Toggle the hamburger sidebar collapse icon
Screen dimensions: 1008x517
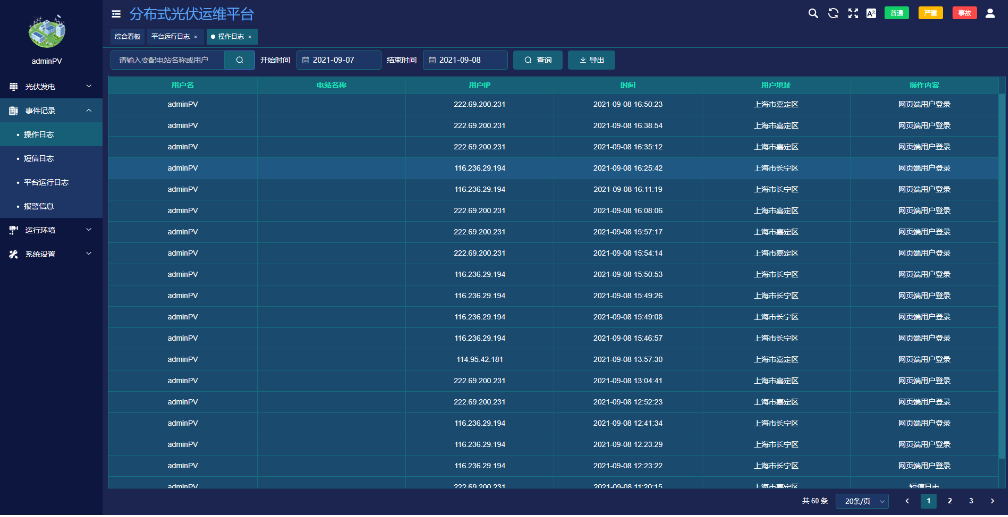[x=116, y=14]
